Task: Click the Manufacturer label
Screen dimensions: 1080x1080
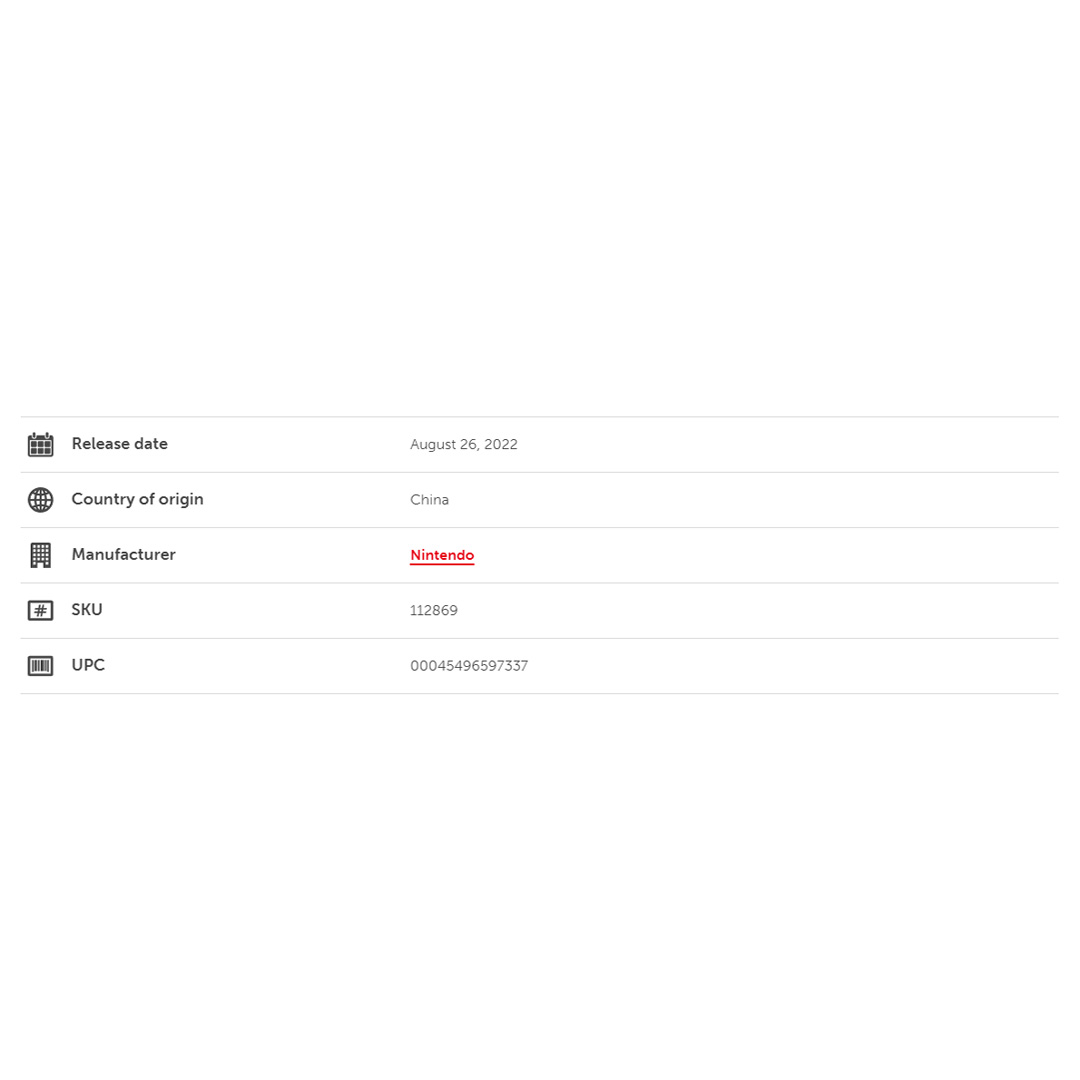Action: [x=123, y=555]
